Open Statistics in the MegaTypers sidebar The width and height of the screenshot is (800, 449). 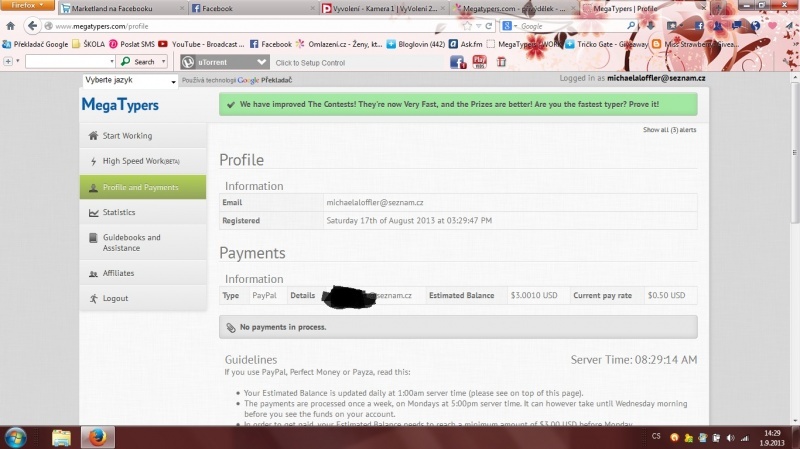(x=118, y=212)
